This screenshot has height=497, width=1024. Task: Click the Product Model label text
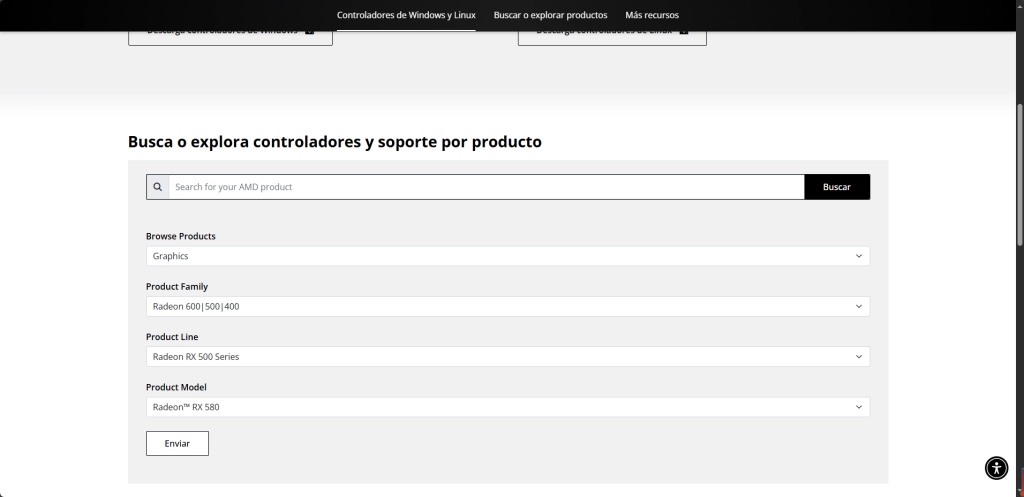click(176, 387)
